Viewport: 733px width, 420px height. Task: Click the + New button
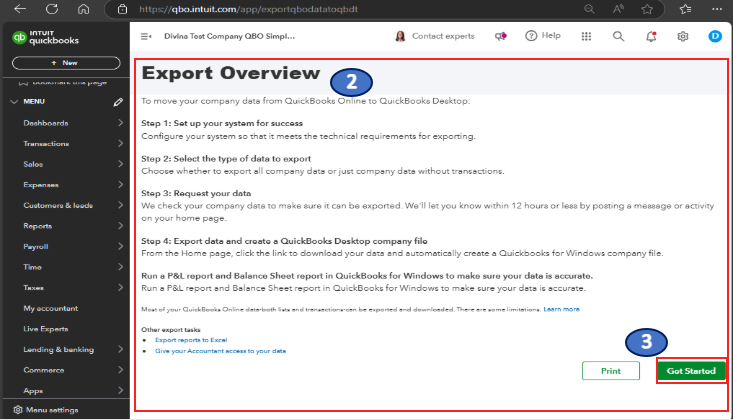click(x=66, y=63)
